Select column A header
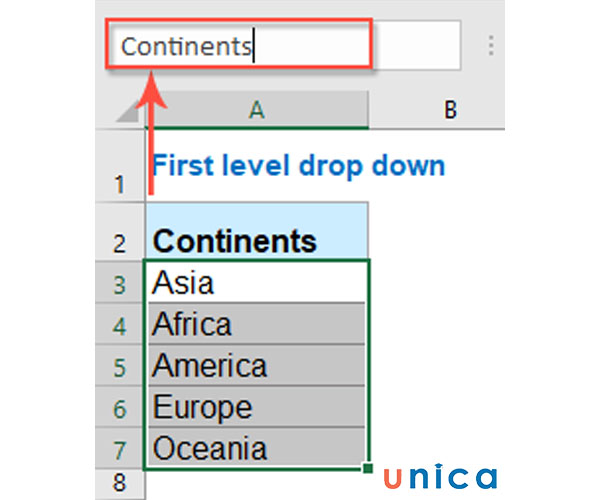 pos(257,110)
